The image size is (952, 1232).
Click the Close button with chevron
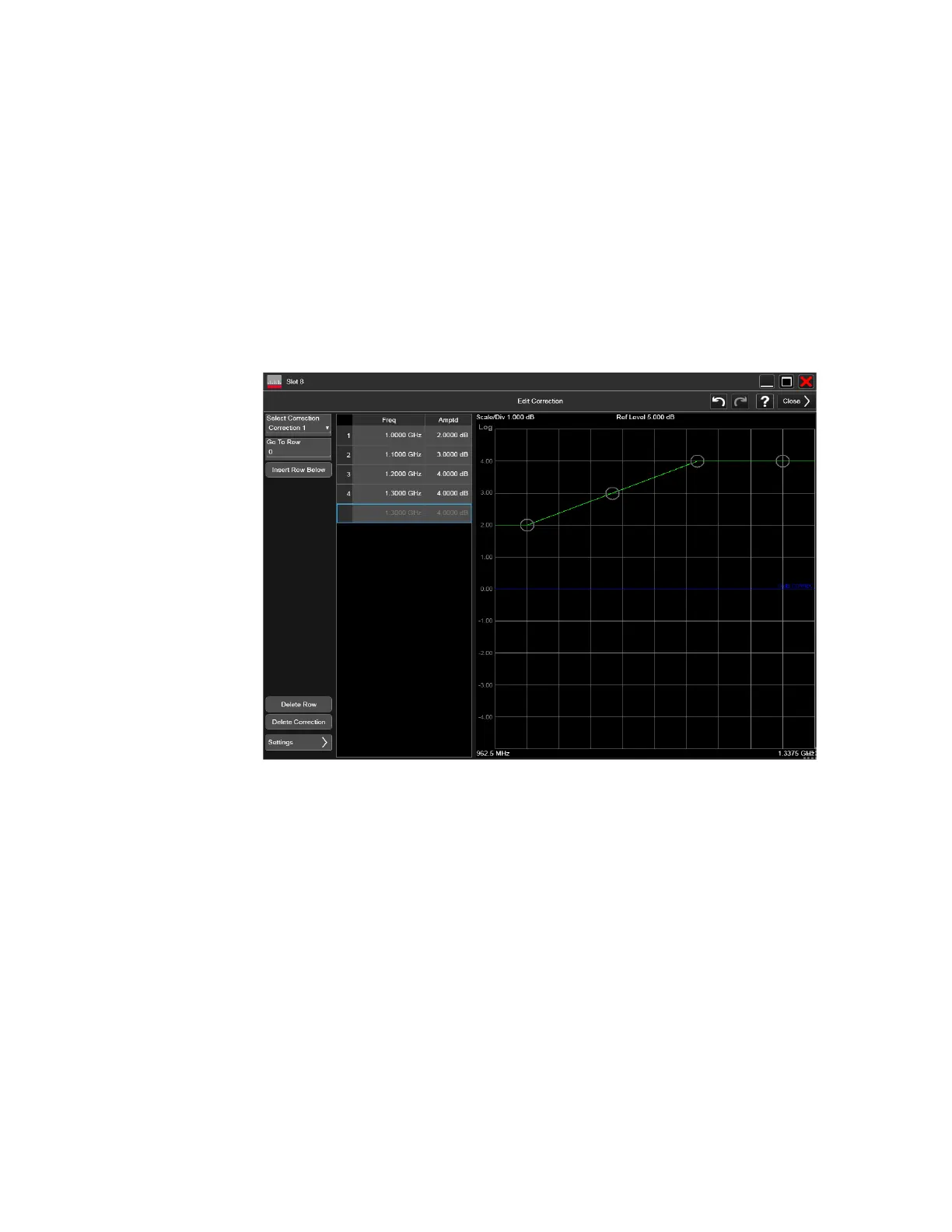[796, 401]
